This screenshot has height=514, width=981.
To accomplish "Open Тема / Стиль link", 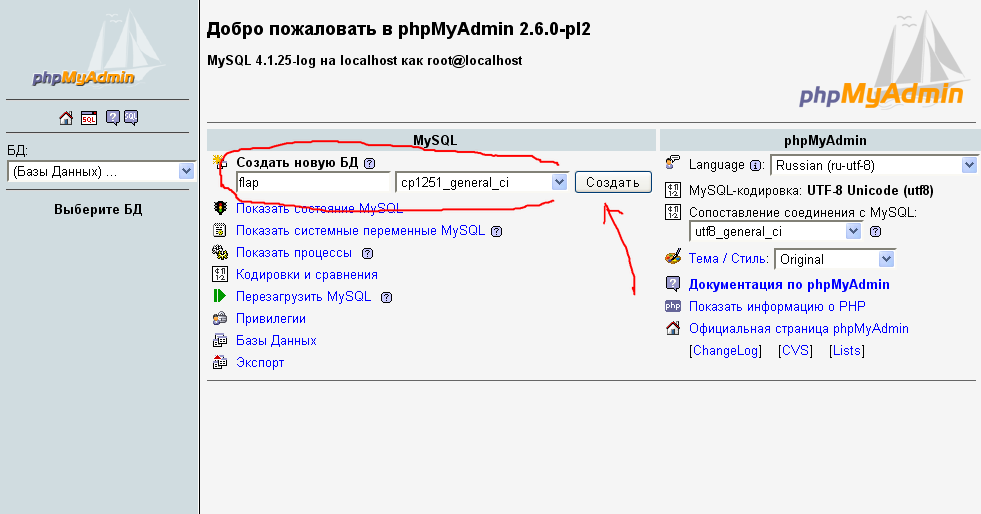I will point(728,258).
